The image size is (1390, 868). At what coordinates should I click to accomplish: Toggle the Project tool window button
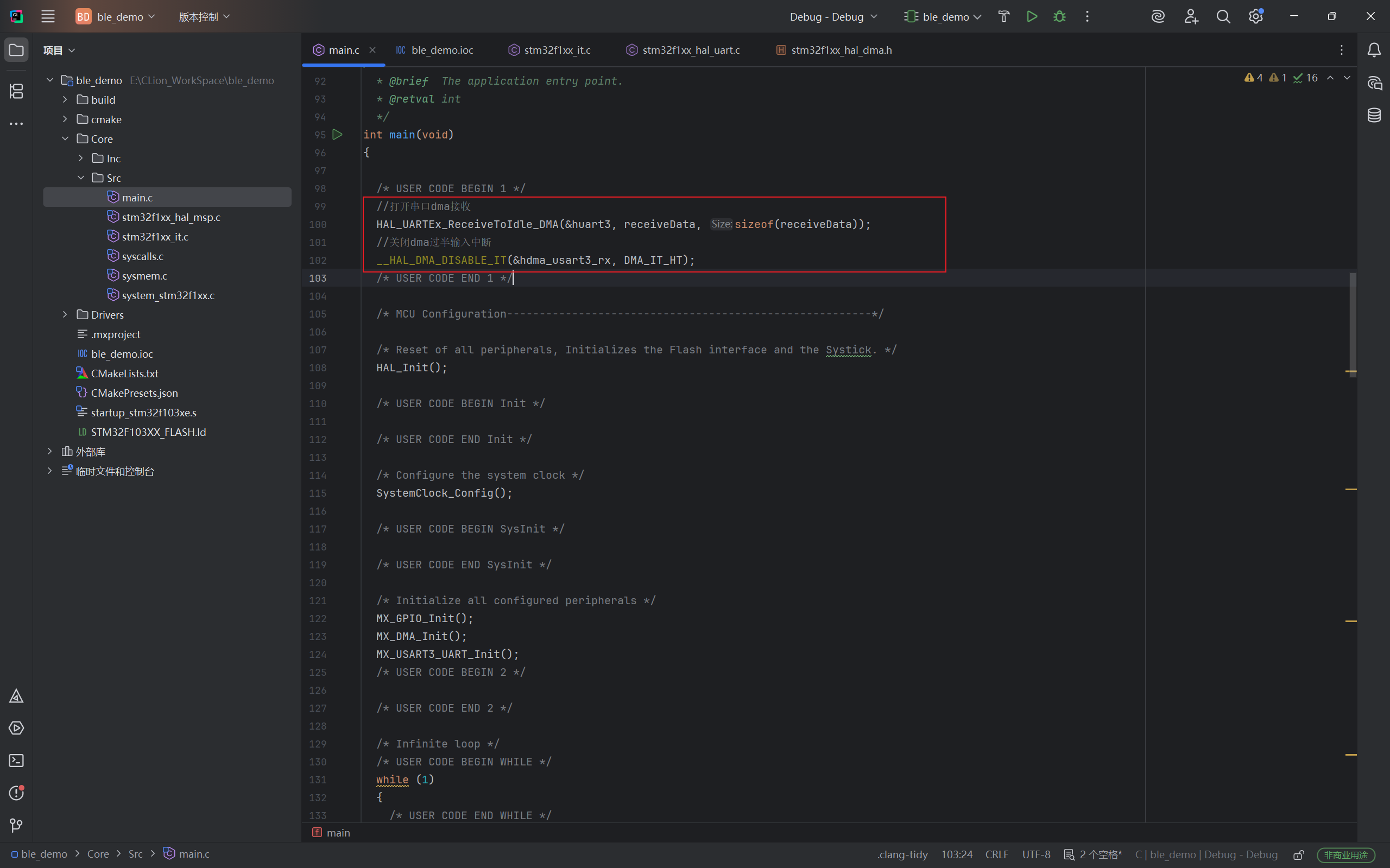[16, 50]
